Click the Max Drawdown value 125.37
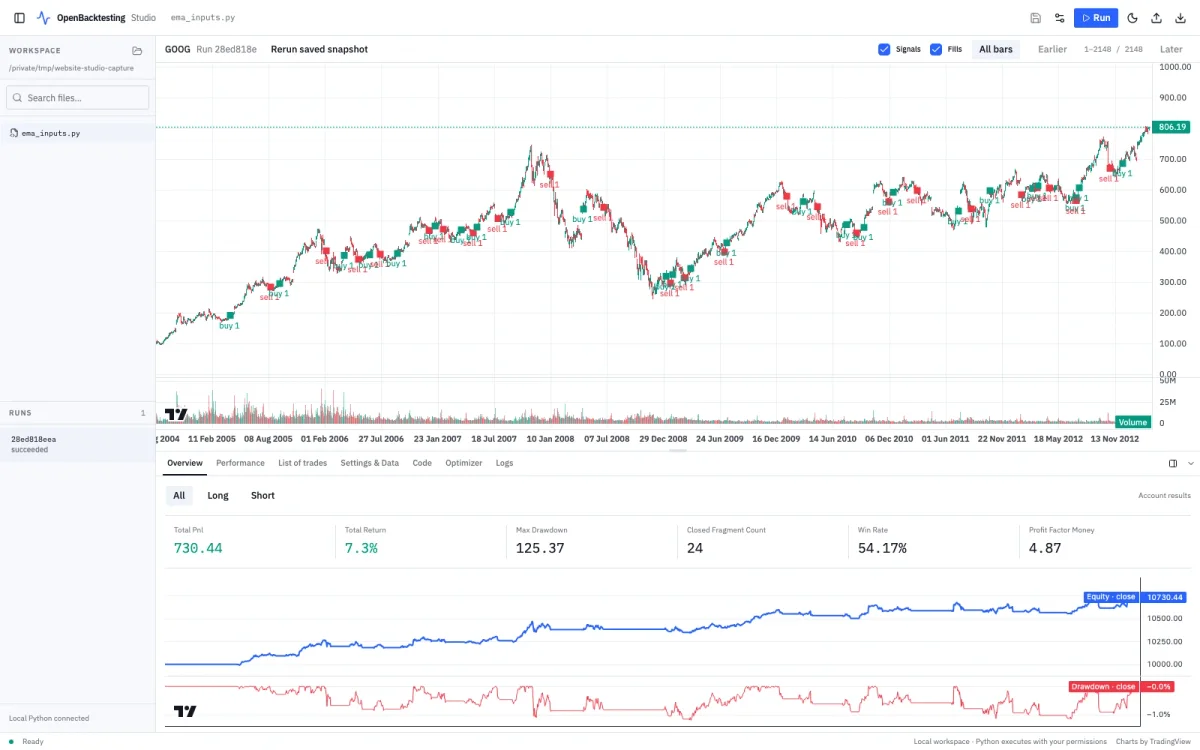 [540, 548]
